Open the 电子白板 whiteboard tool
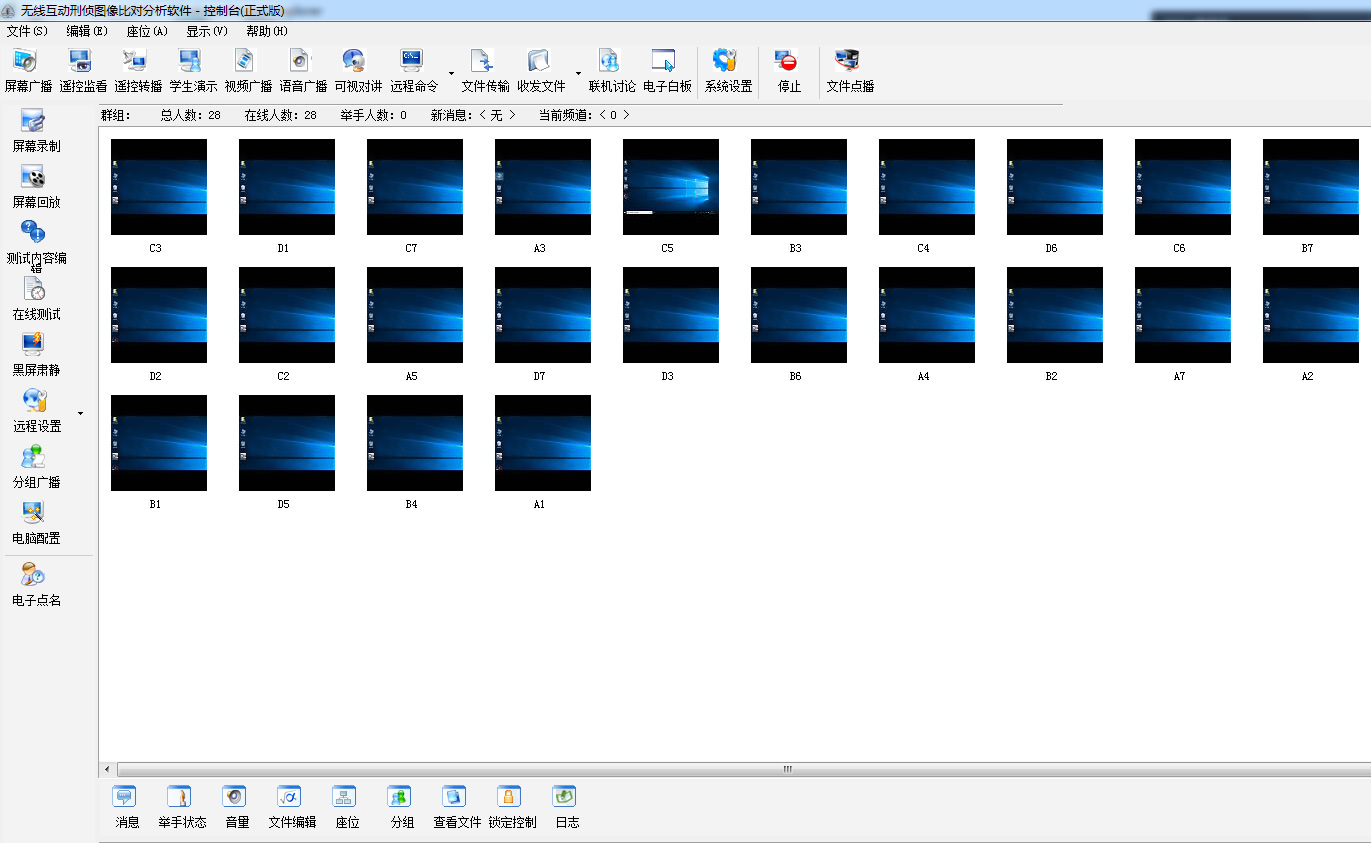The width and height of the screenshot is (1371, 843). (x=667, y=70)
